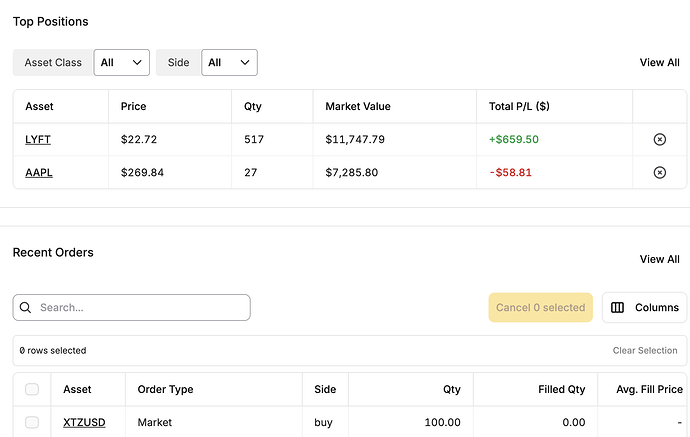The image size is (690, 437).
Task: Click the Order Type column header
Action: (165, 389)
